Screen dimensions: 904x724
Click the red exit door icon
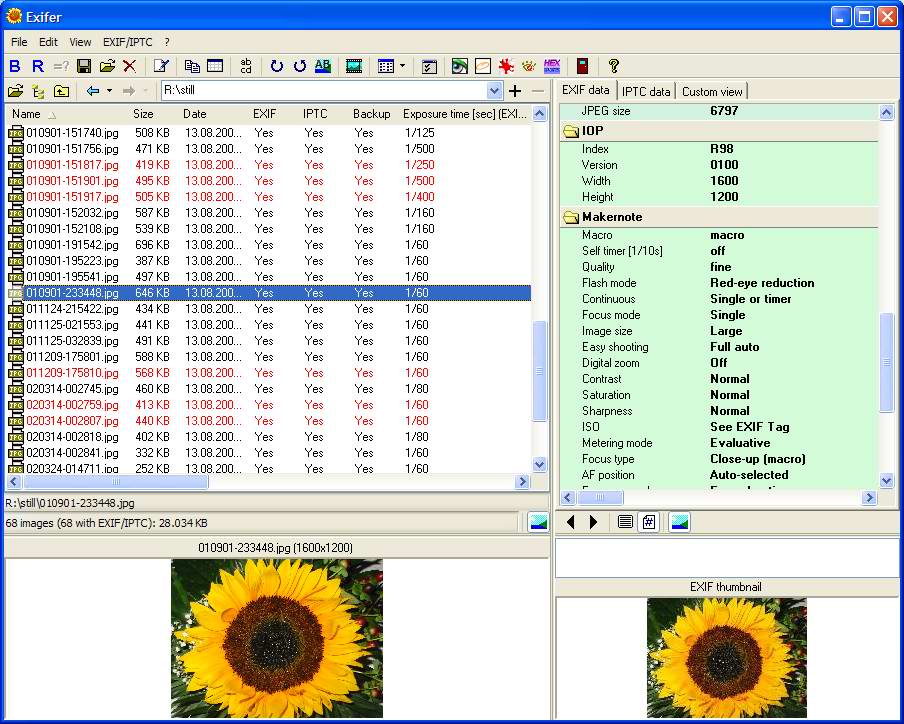[582, 67]
